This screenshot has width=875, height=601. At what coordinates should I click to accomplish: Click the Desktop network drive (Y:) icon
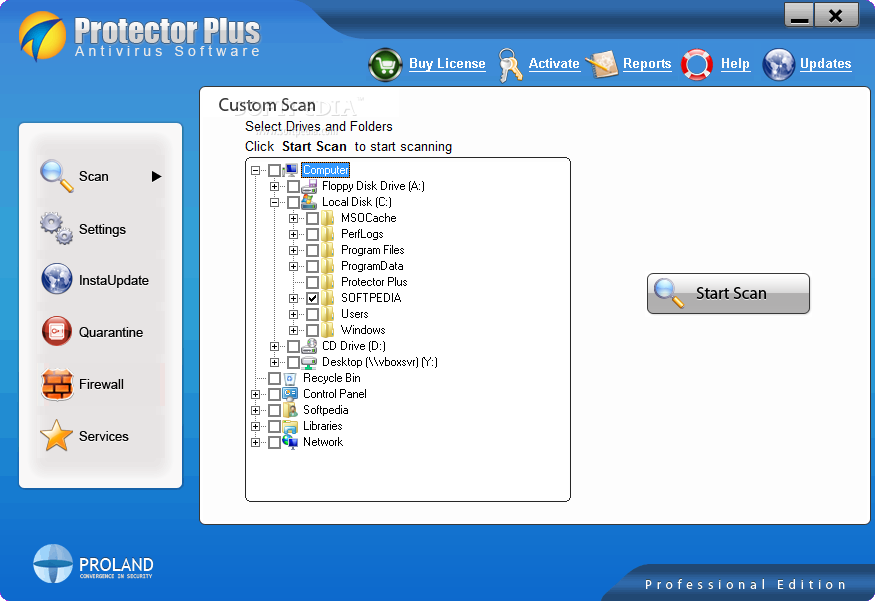click(309, 362)
